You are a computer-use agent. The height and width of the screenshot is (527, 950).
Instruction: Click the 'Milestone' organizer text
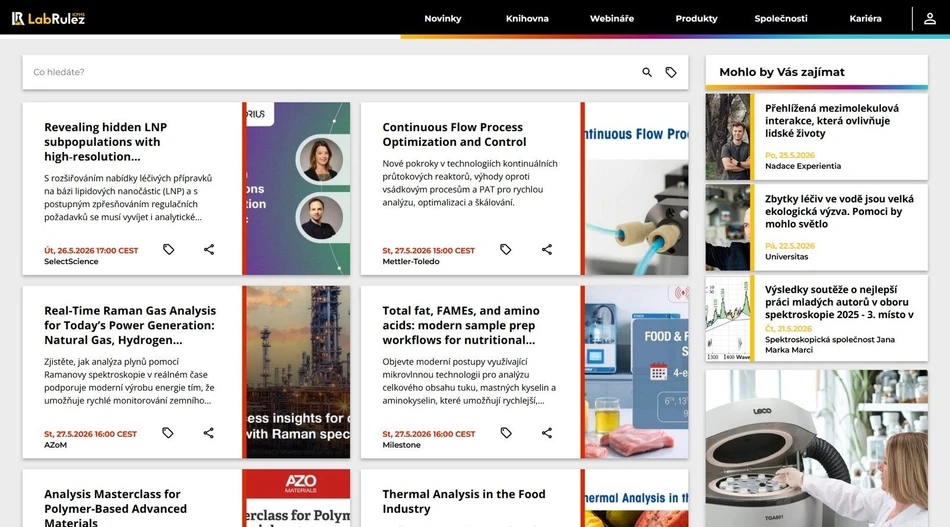[x=401, y=445]
